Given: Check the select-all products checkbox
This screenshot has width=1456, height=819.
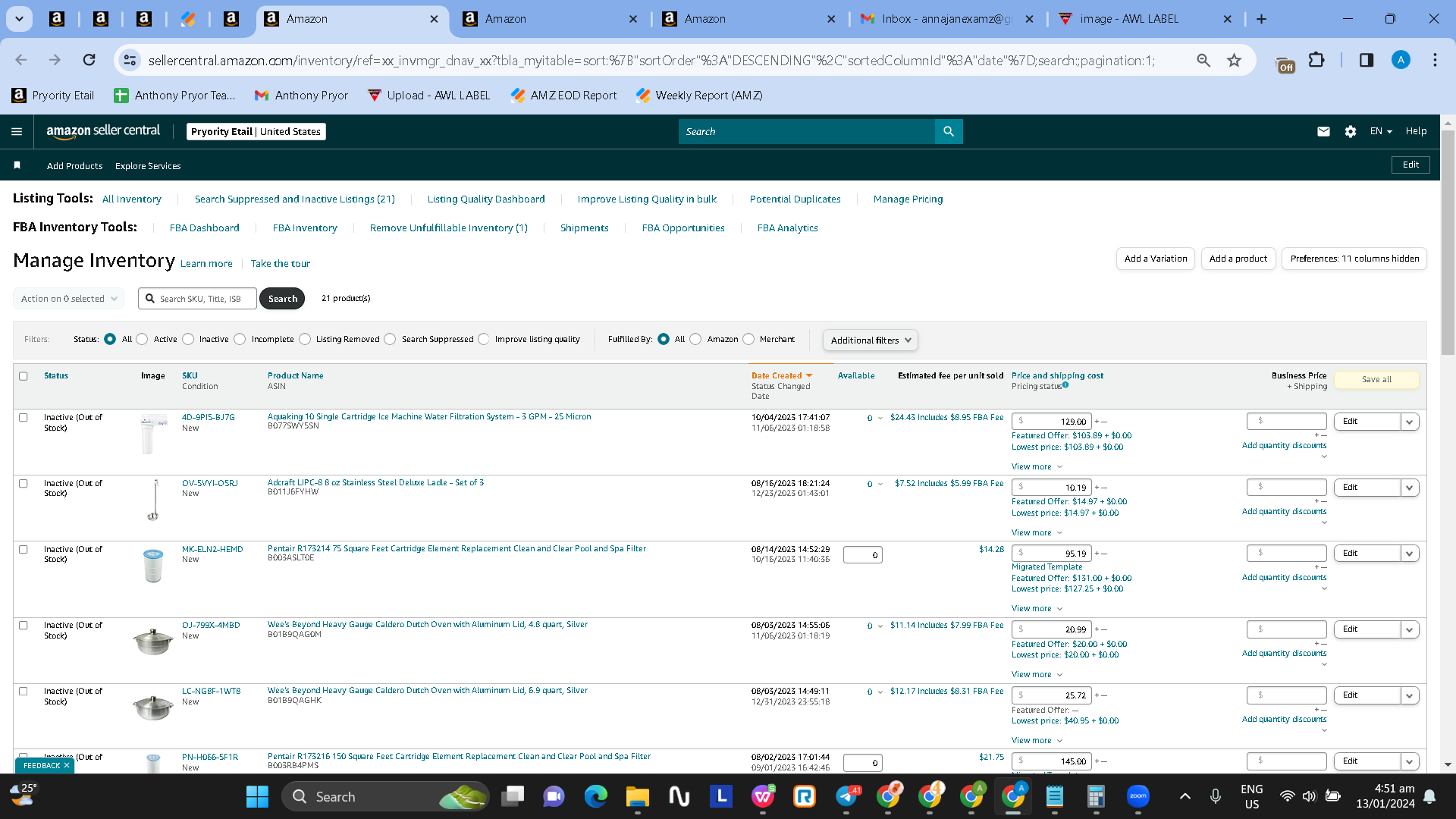Looking at the screenshot, I should (24, 376).
